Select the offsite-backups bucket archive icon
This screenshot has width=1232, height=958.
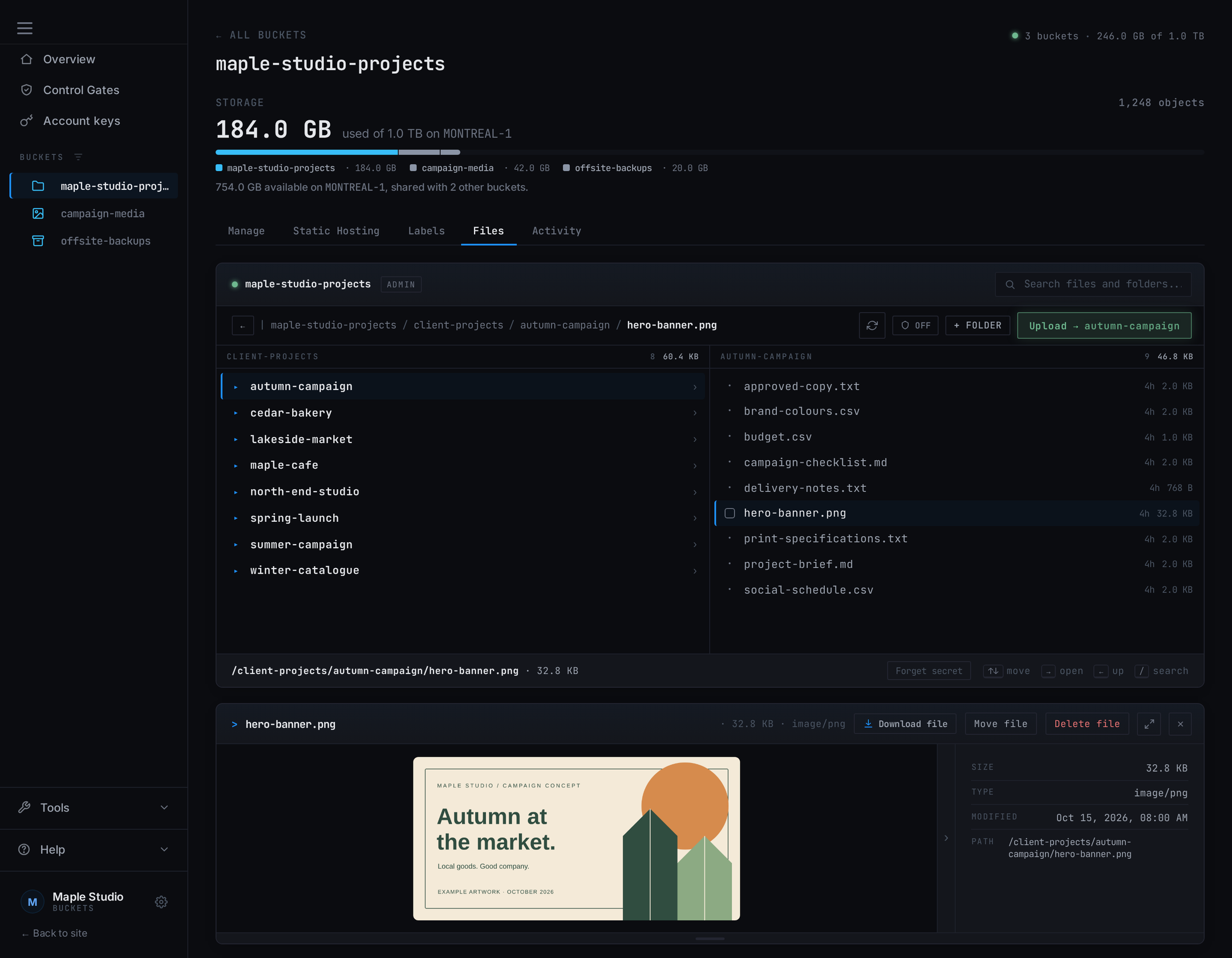click(x=38, y=241)
